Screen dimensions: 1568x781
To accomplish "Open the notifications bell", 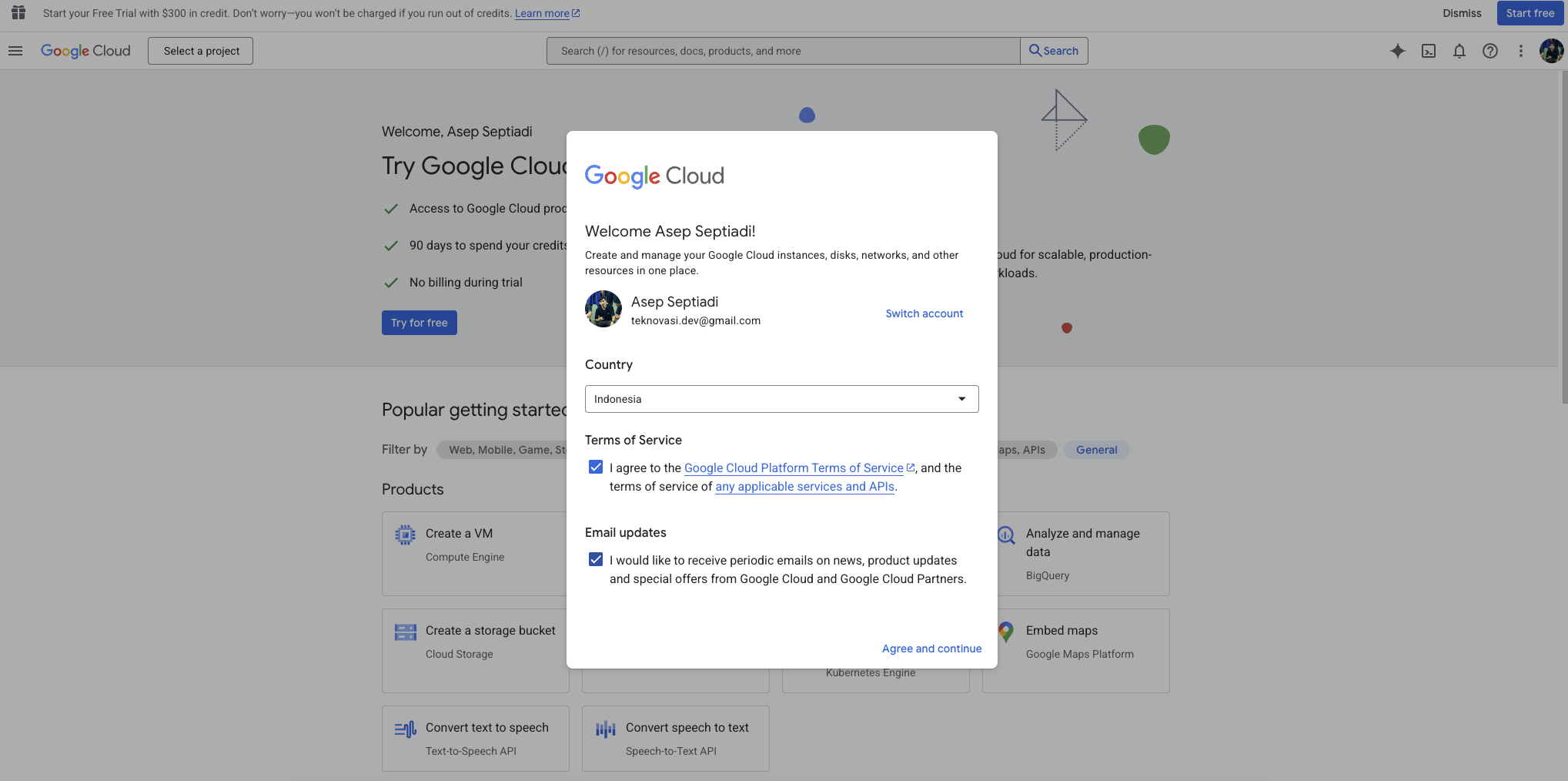I will point(1459,51).
